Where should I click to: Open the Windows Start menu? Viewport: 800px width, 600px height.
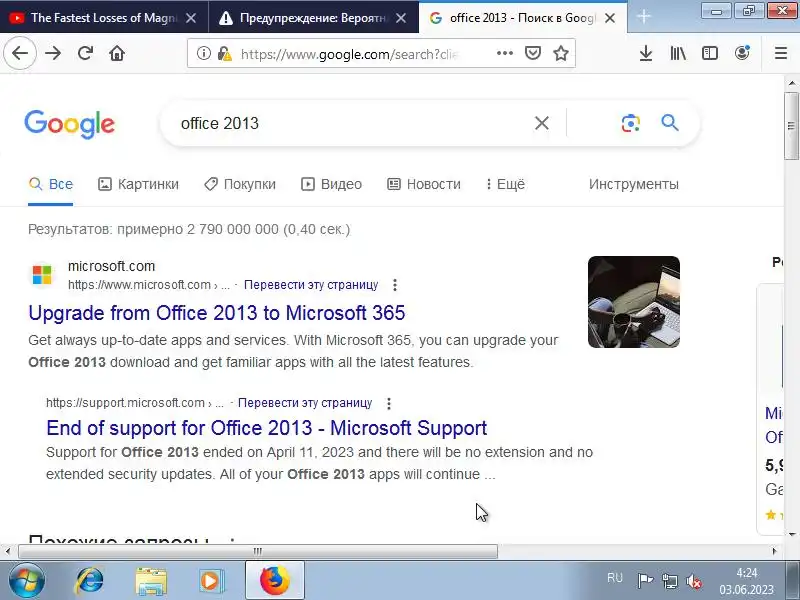(27, 580)
